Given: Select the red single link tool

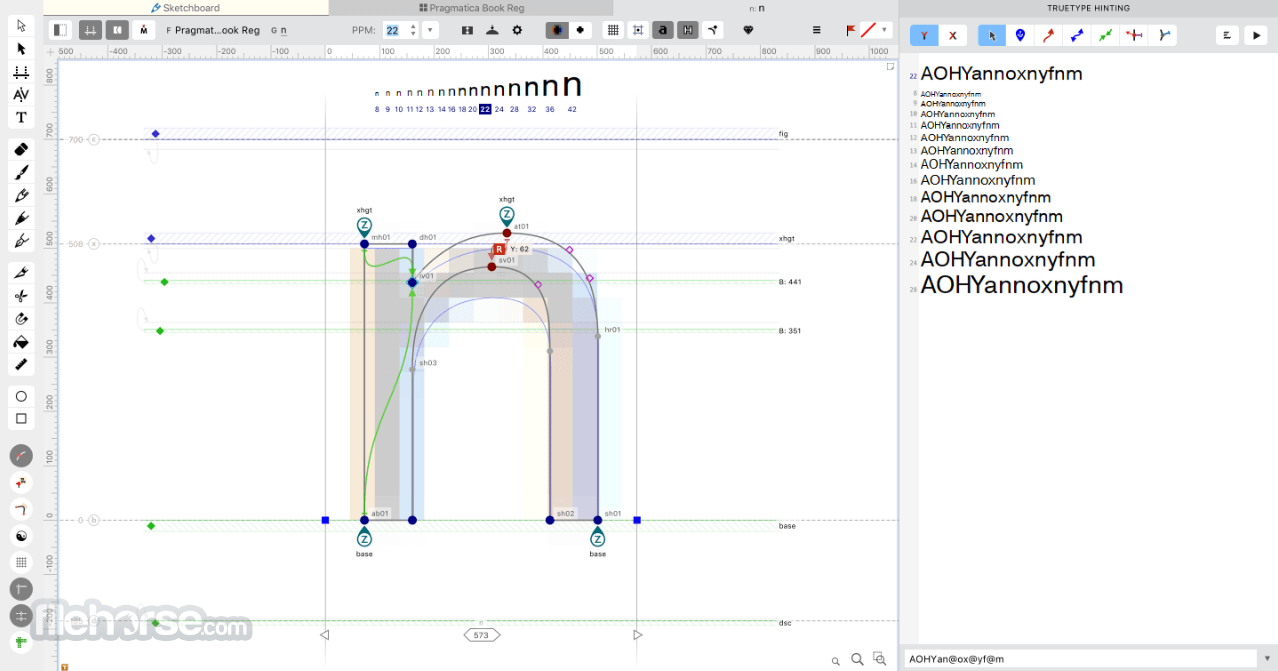Looking at the screenshot, I should [1048, 35].
